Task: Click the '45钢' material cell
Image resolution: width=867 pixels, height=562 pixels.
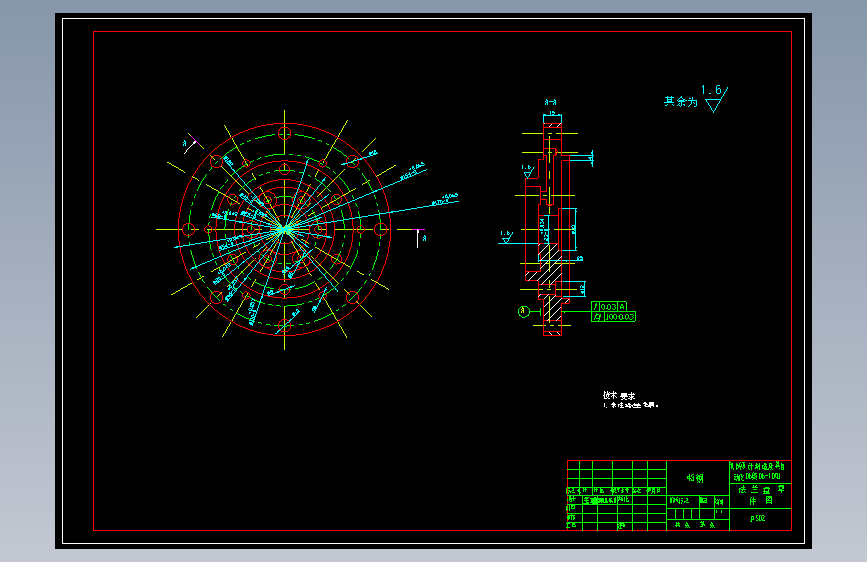Action: click(696, 478)
